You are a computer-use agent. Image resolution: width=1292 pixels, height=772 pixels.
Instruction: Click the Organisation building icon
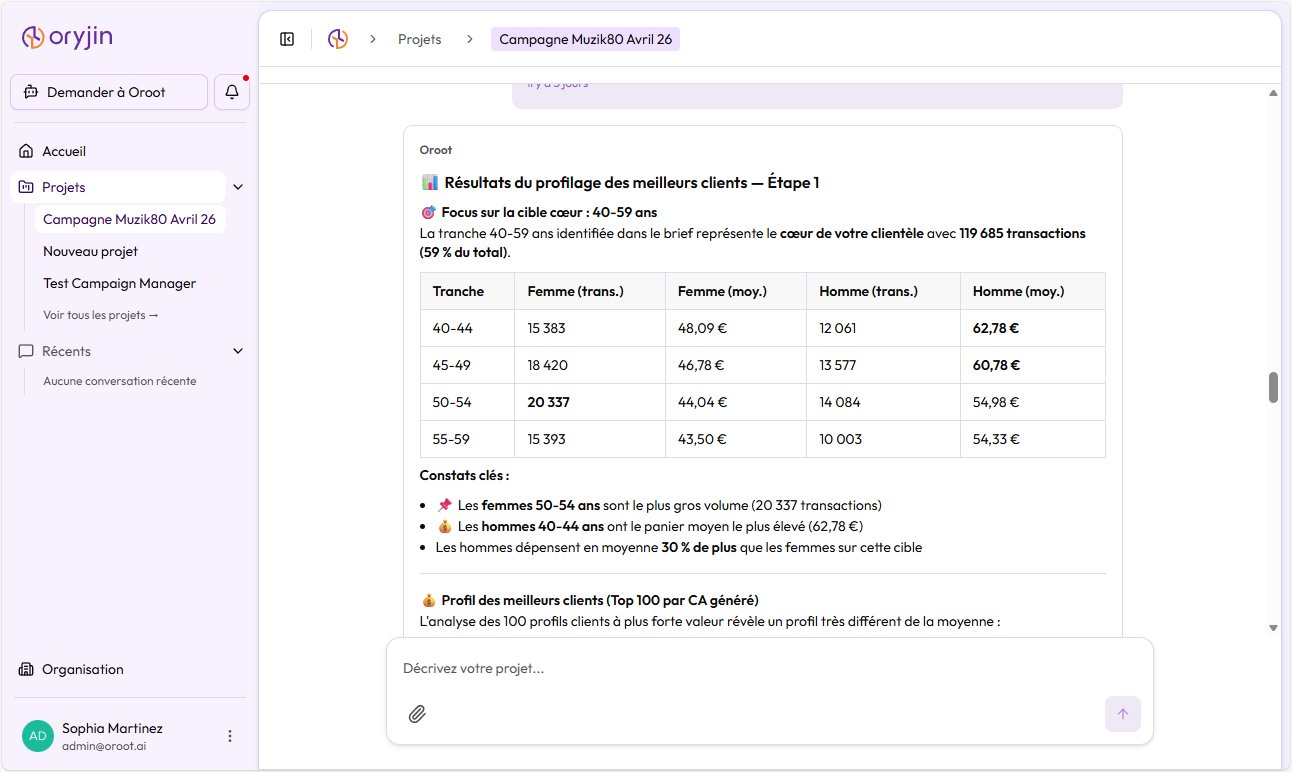26,669
